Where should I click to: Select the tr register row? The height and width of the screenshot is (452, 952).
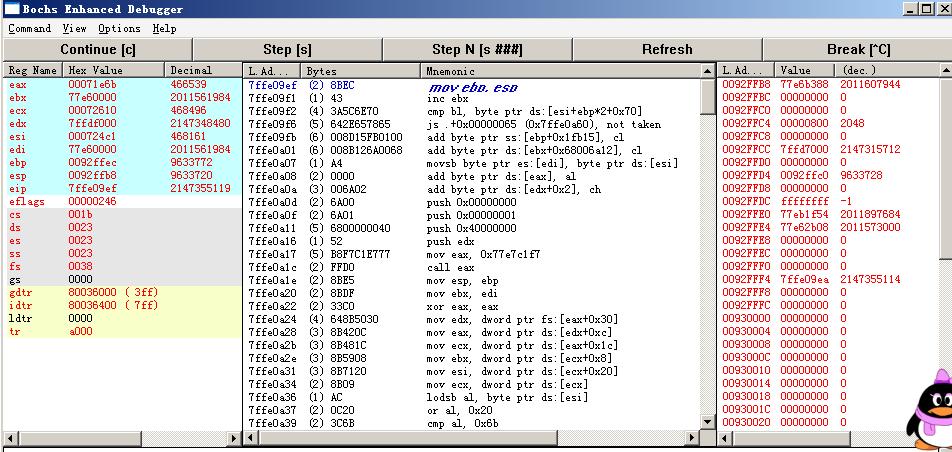click(123, 332)
